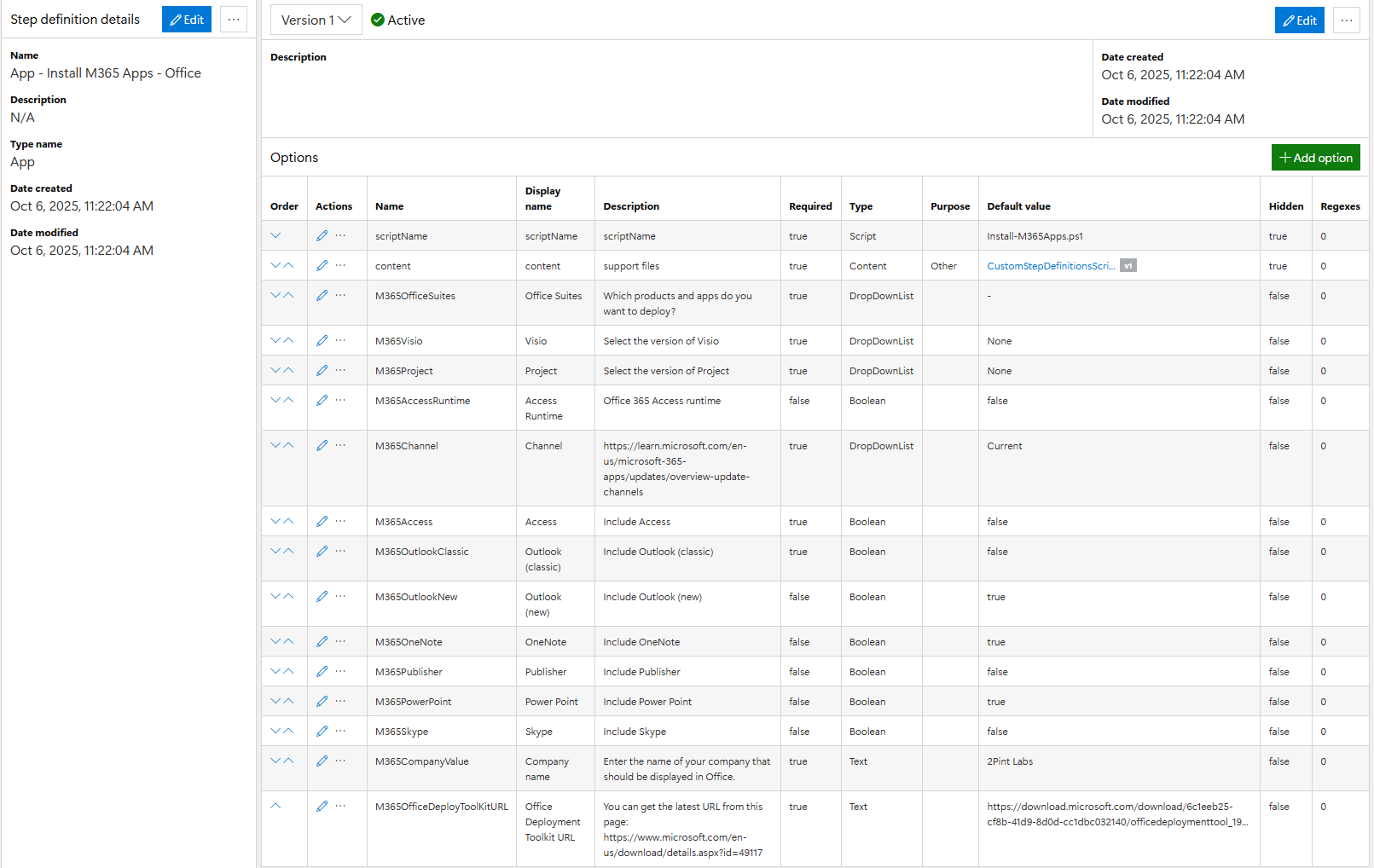Click the M365OutlookClassic name cell
Image resolution: width=1374 pixels, height=868 pixels.
coord(422,552)
